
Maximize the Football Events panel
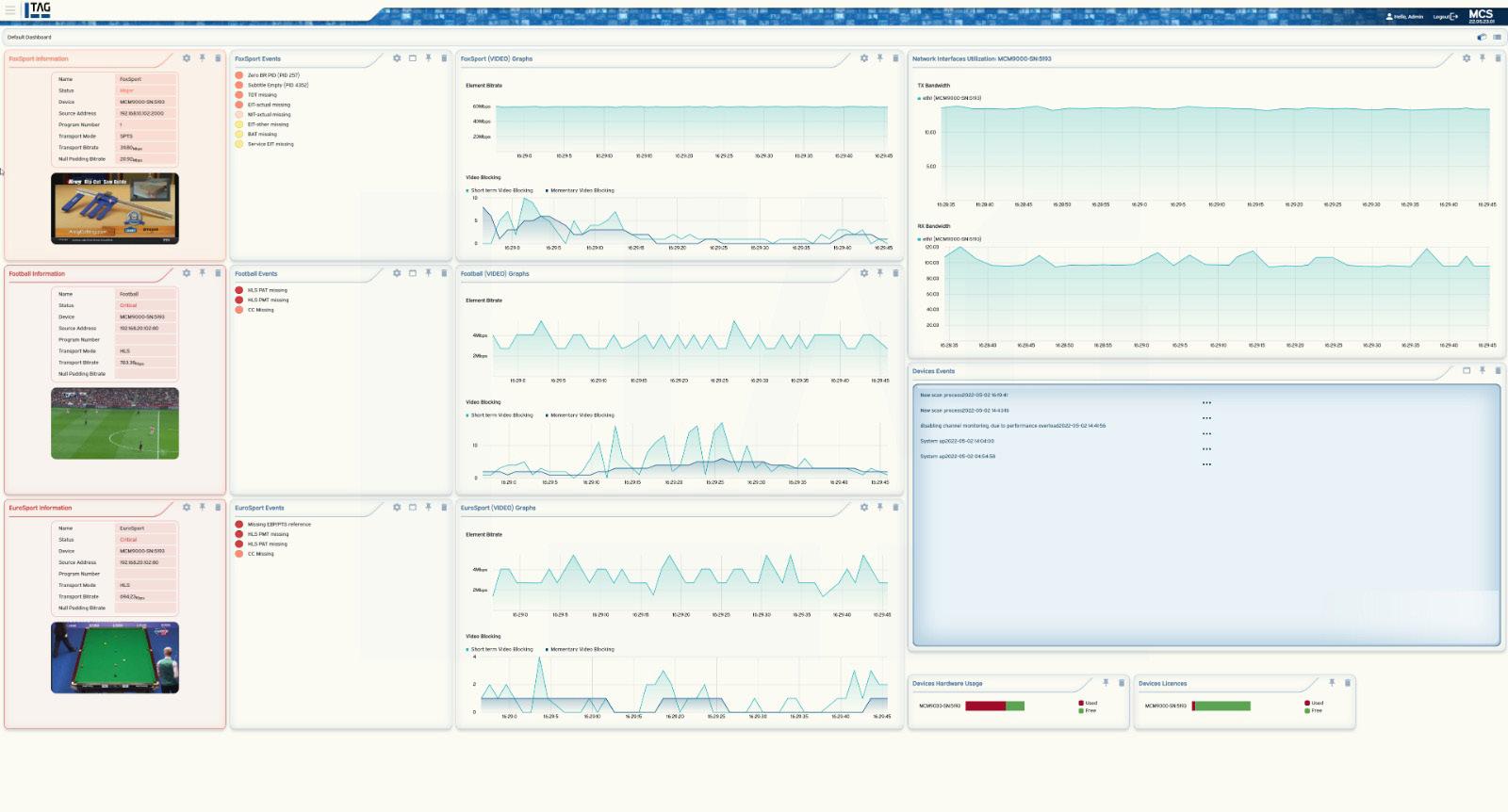click(413, 273)
